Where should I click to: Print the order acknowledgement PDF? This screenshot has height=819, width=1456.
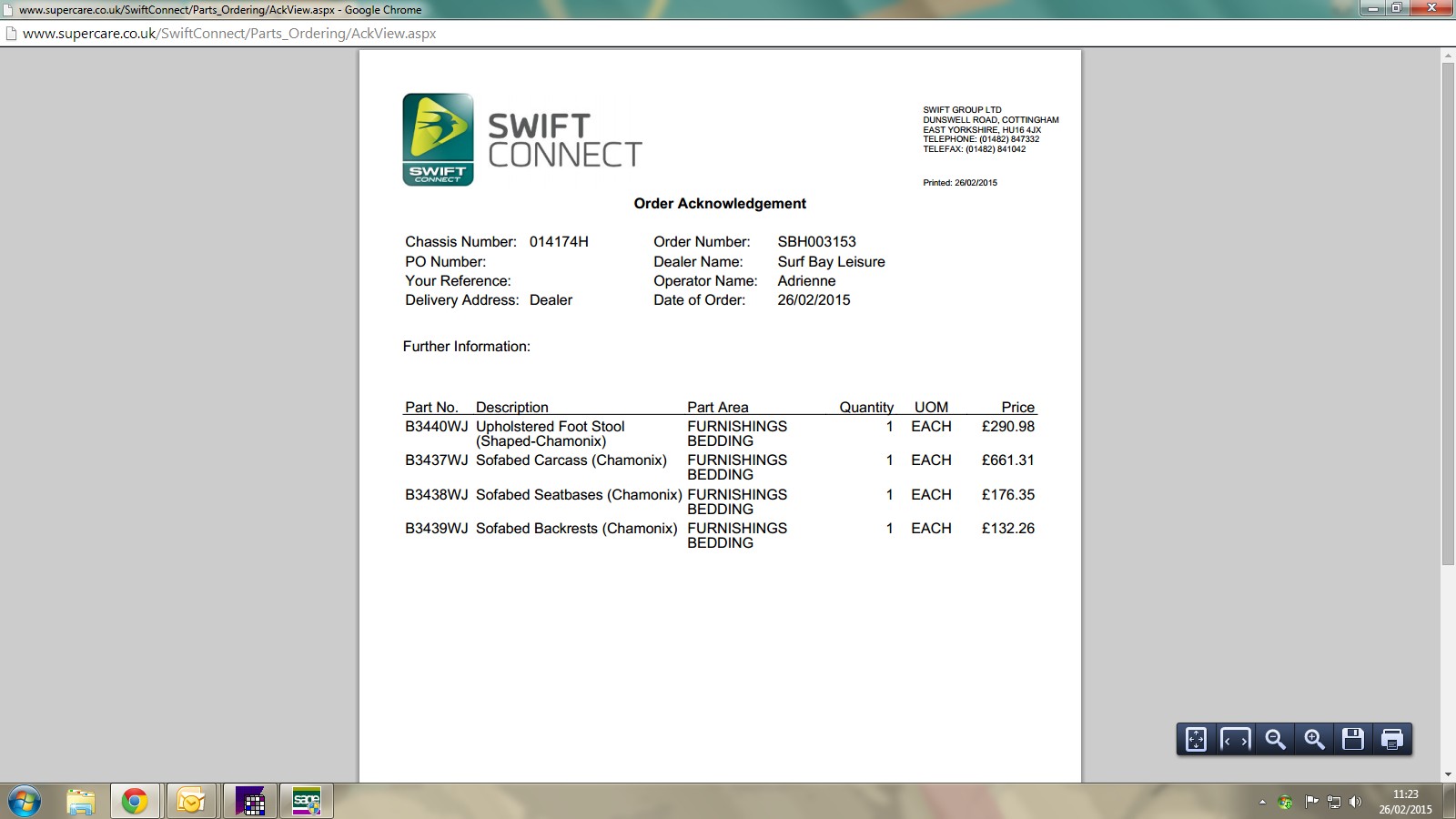tap(1392, 739)
